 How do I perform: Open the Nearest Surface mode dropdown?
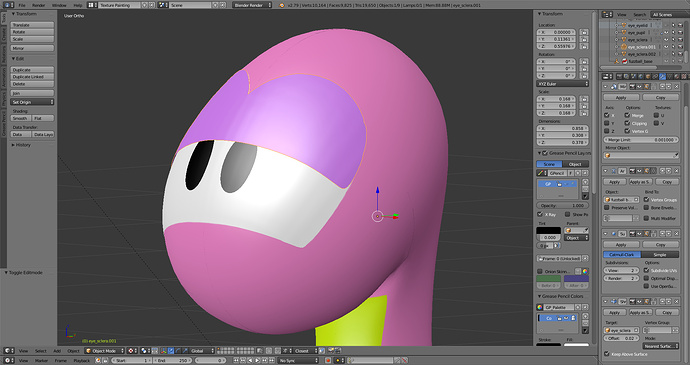pos(661,346)
